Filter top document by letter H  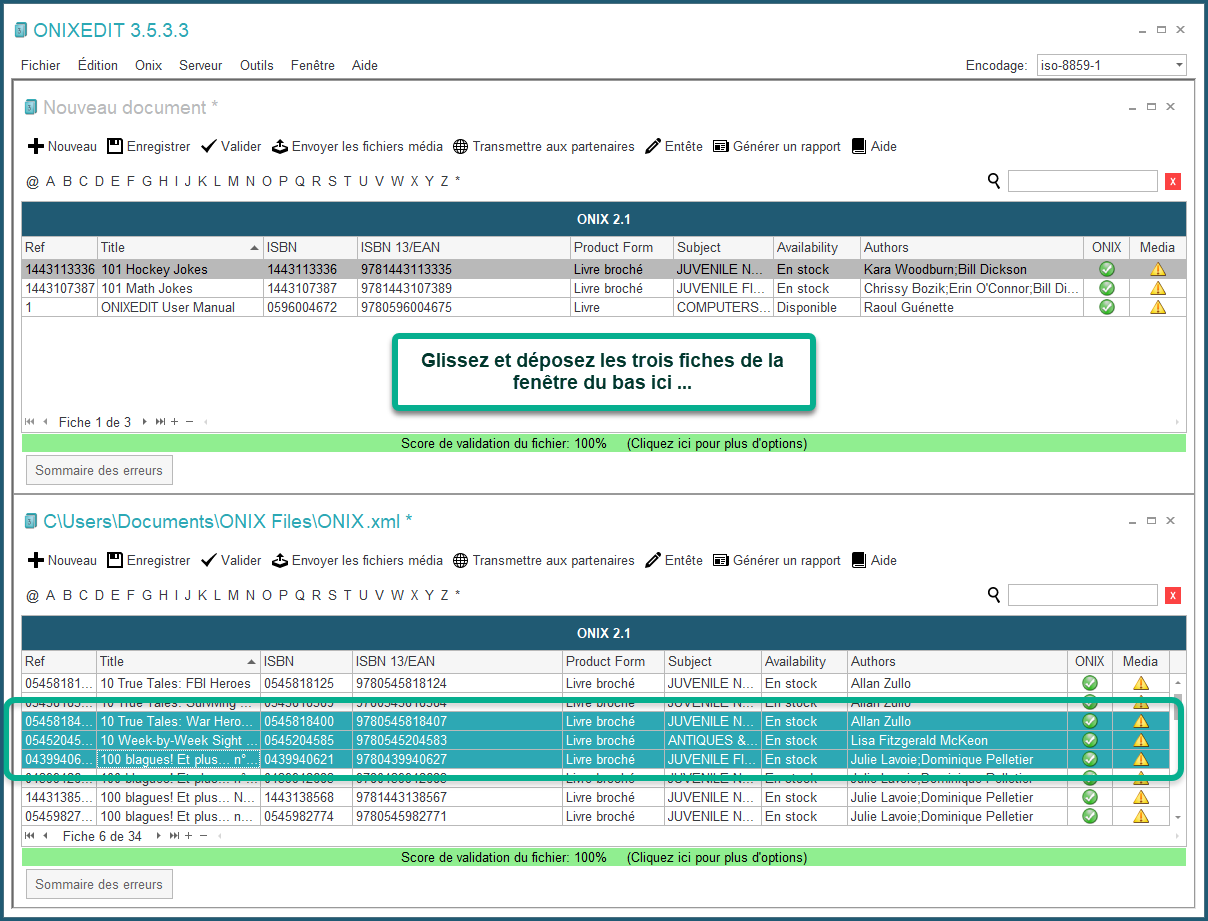(163, 181)
